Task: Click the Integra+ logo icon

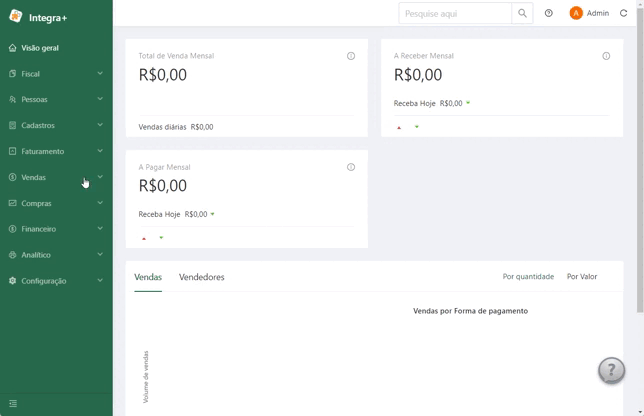Action: [16, 16]
